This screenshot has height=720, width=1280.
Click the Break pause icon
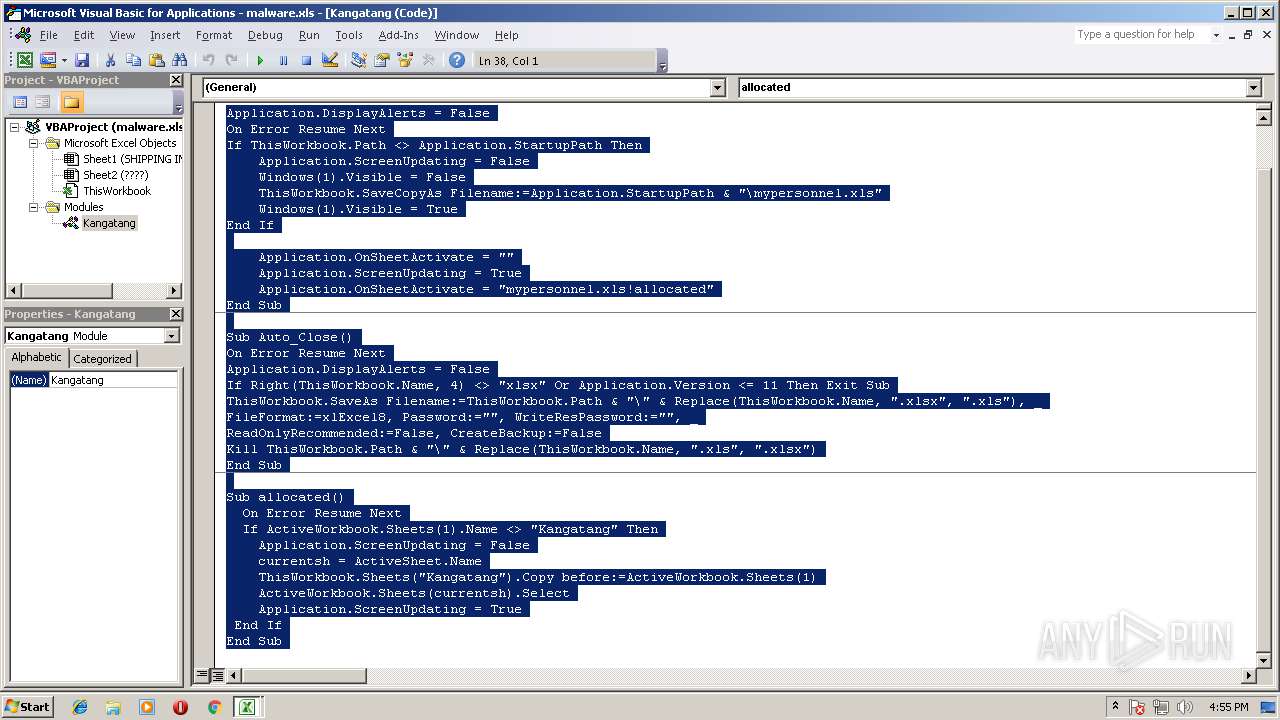coord(283,61)
